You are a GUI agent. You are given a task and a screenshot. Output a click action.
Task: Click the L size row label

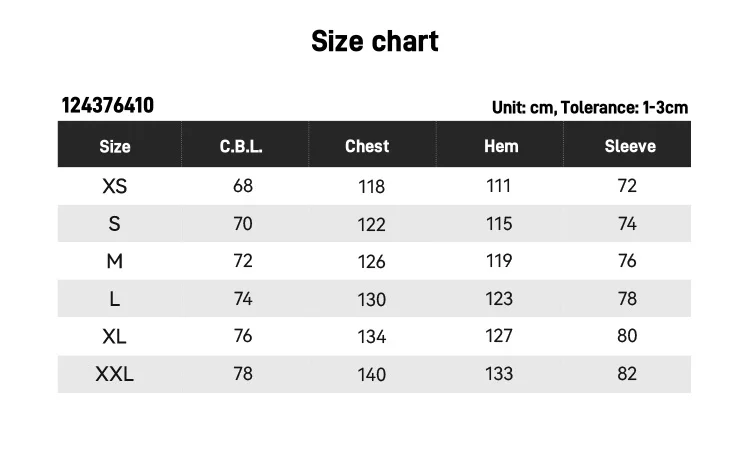[x=115, y=299]
